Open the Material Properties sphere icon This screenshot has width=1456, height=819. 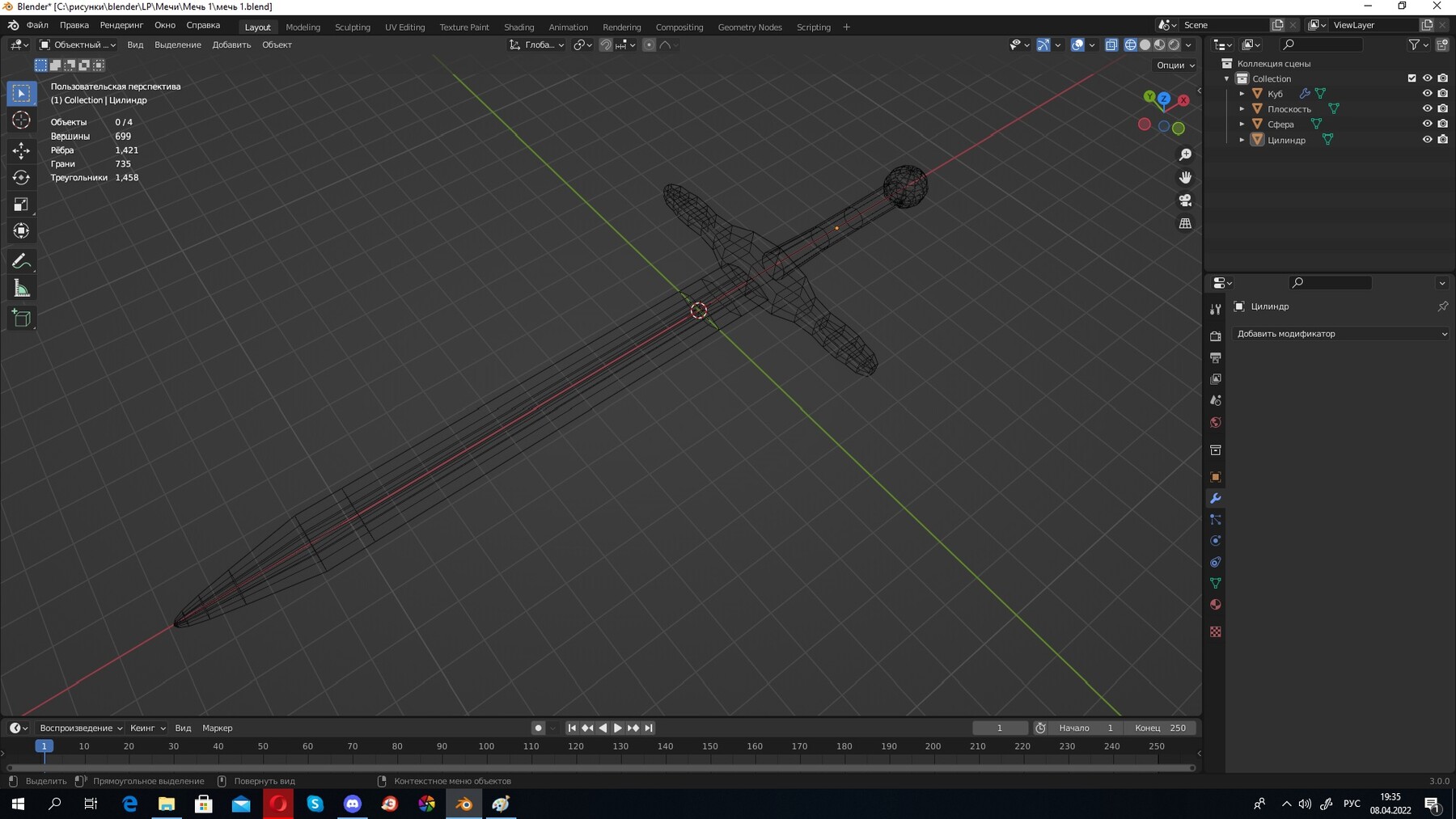pos(1216,604)
